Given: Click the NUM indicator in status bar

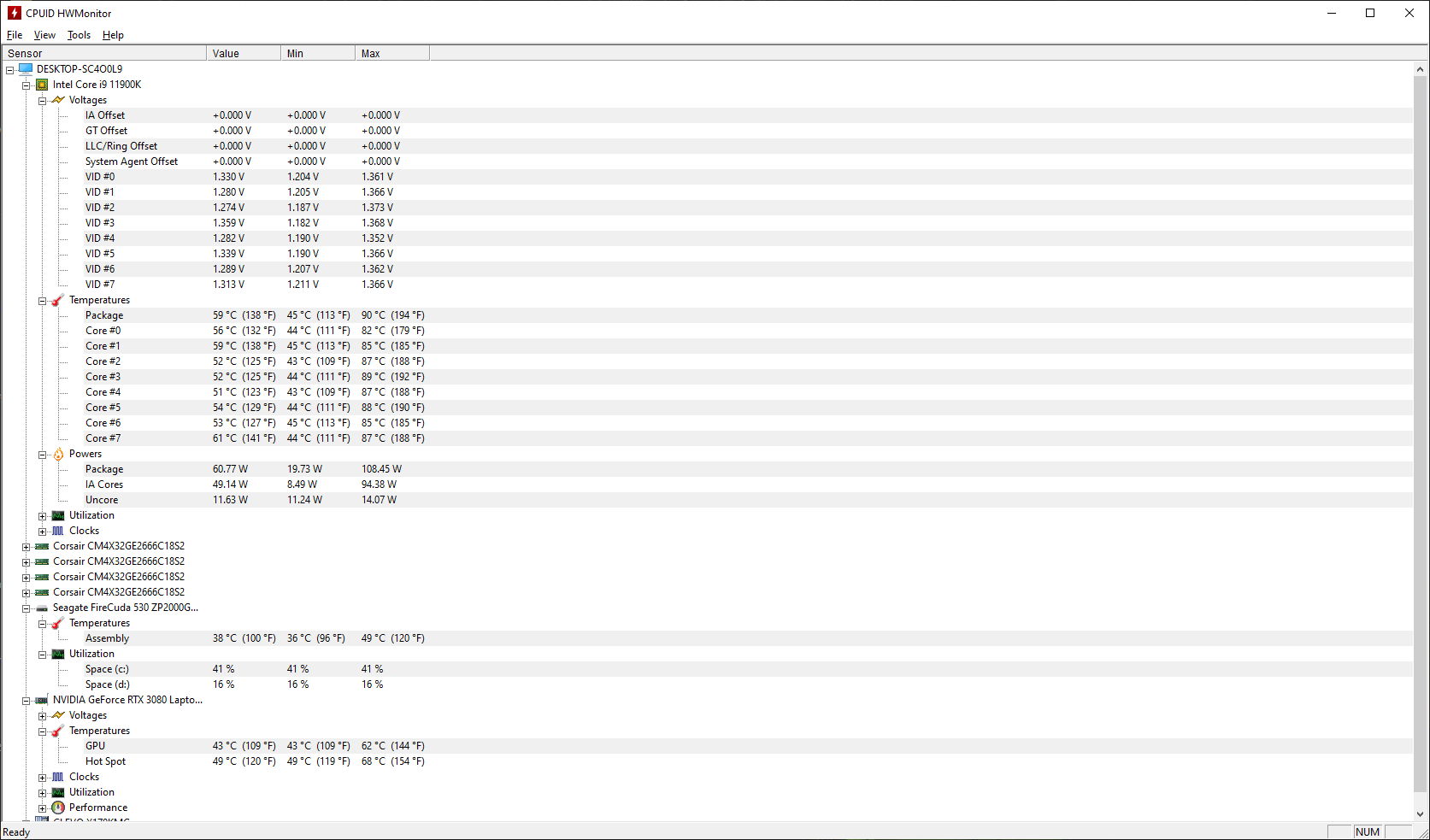Looking at the screenshot, I should coord(1368,831).
